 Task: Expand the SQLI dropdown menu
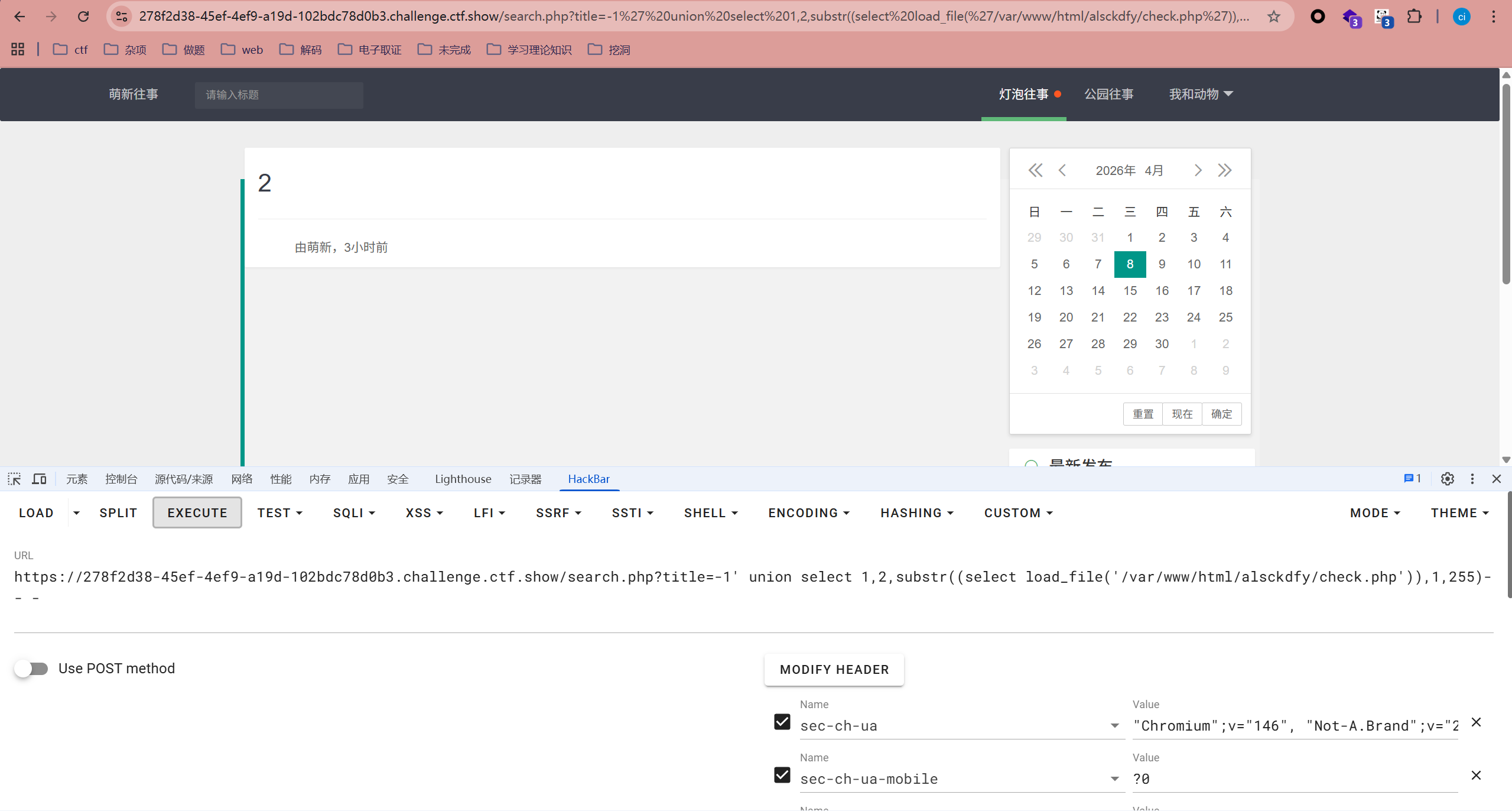(354, 513)
